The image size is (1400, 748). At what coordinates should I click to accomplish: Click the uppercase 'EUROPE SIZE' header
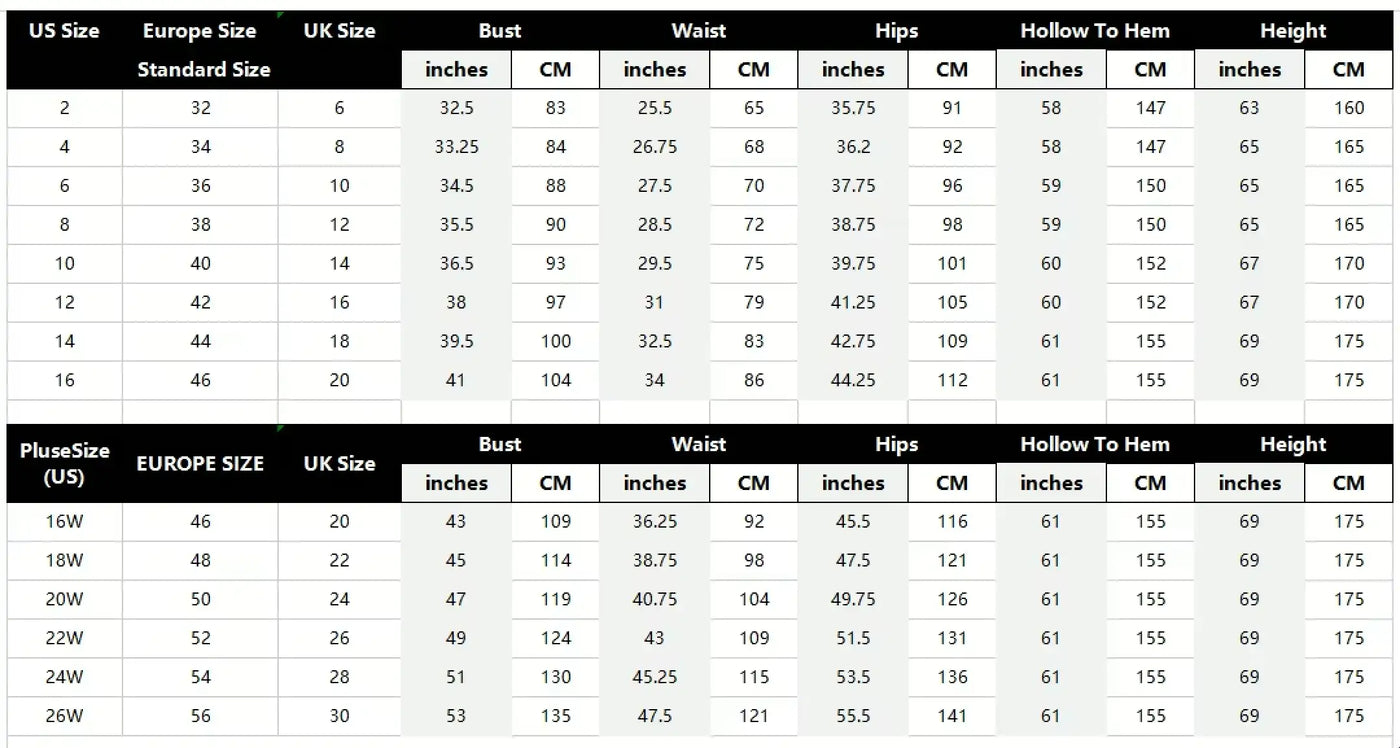pos(200,464)
